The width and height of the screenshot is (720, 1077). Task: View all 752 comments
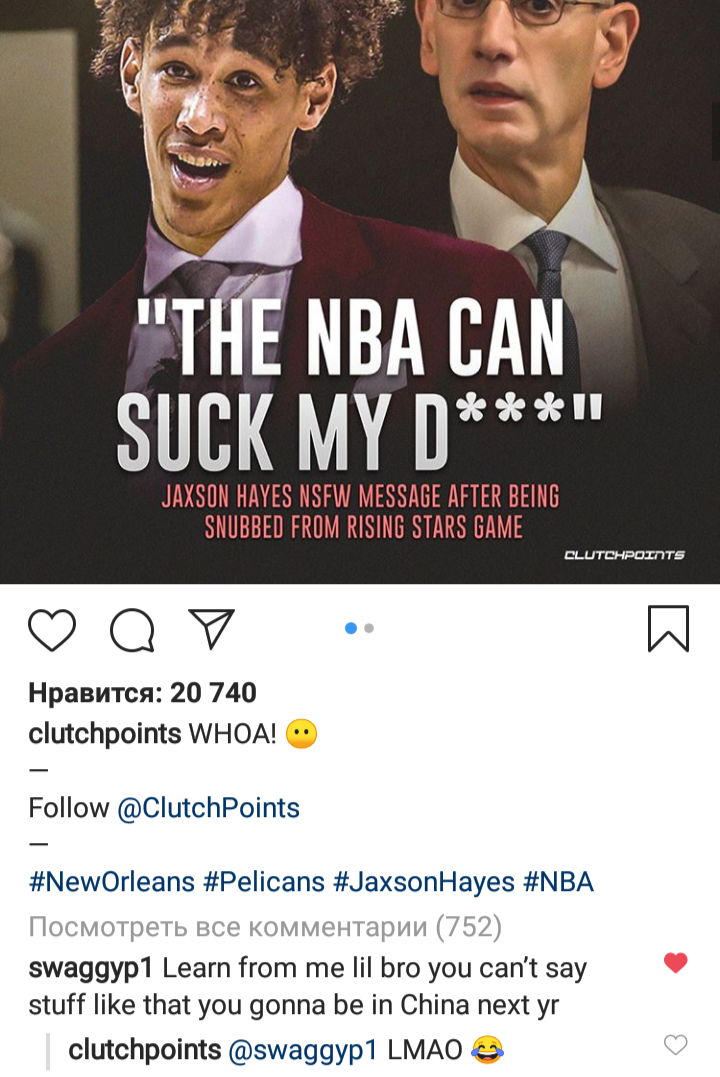click(265, 927)
